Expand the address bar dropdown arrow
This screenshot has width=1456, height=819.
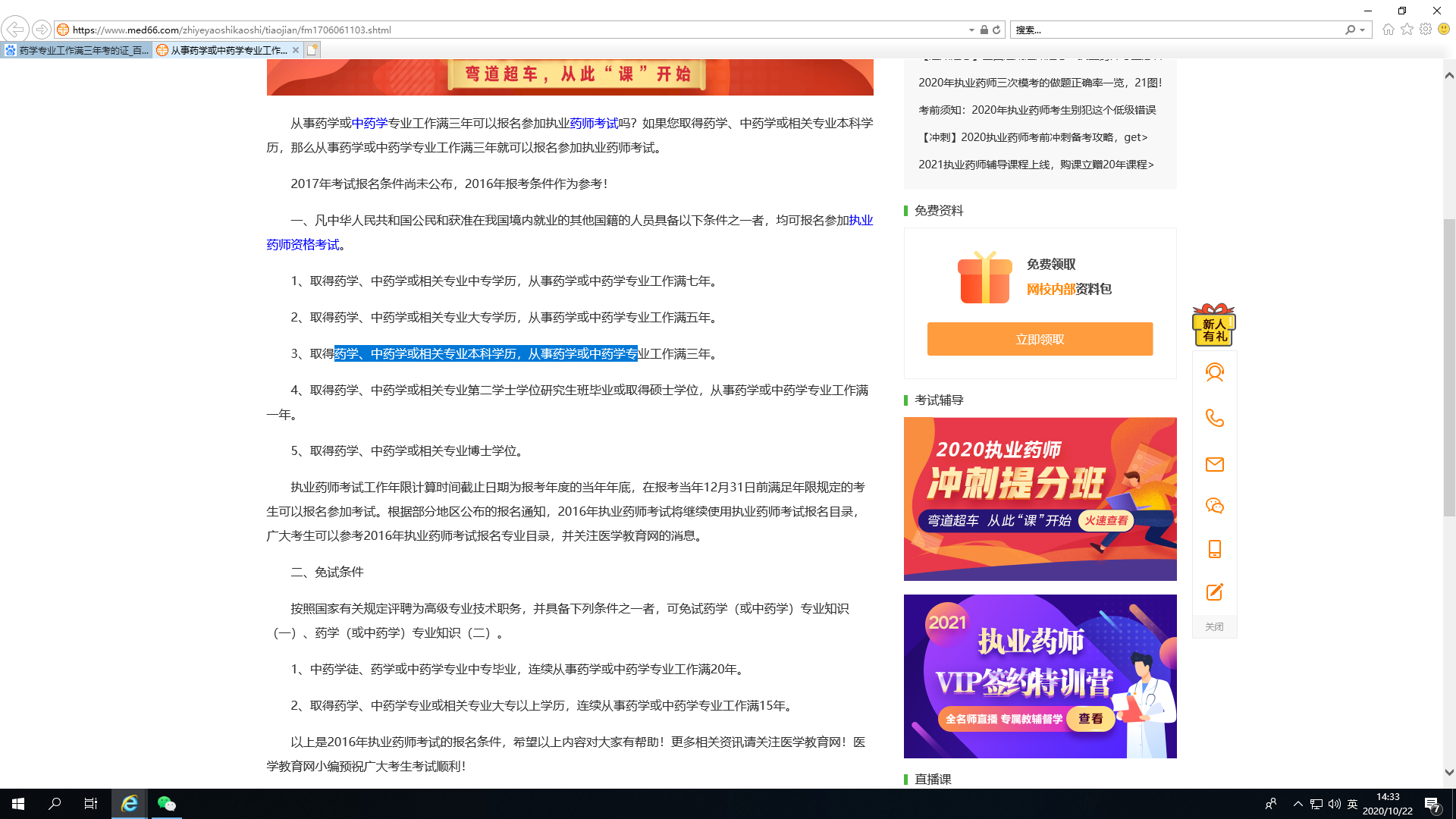click(x=971, y=30)
